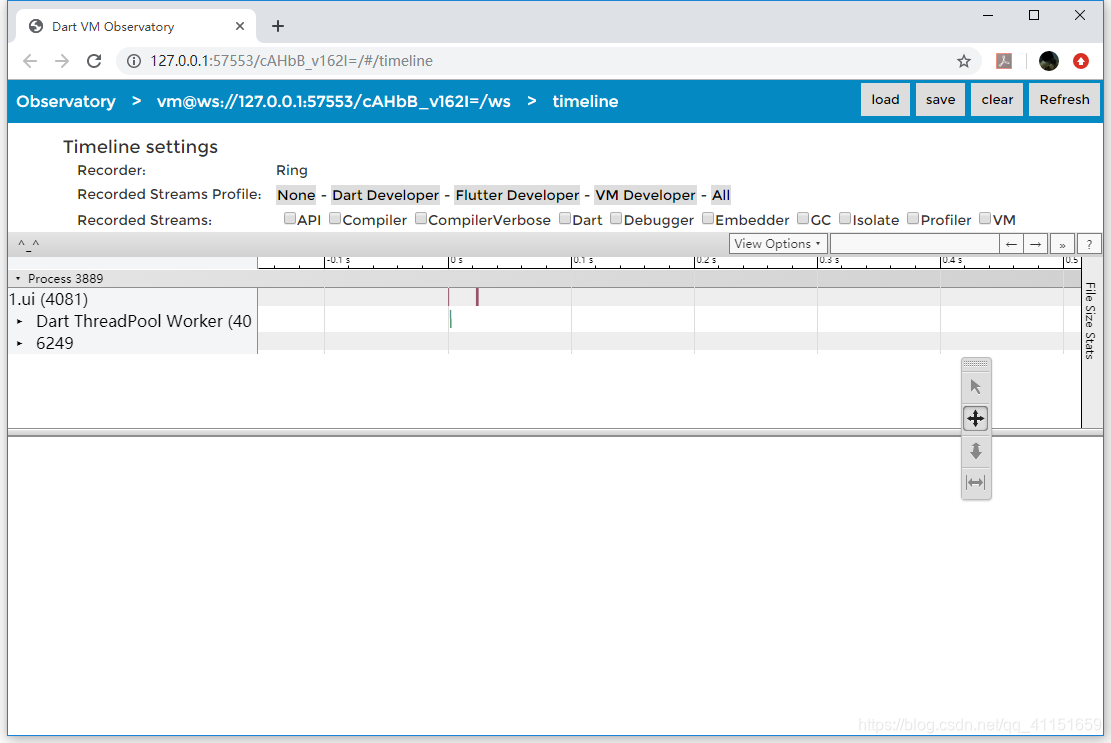Image resolution: width=1111 pixels, height=743 pixels.
Task: Click the Ring recorder value
Action: (292, 170)
